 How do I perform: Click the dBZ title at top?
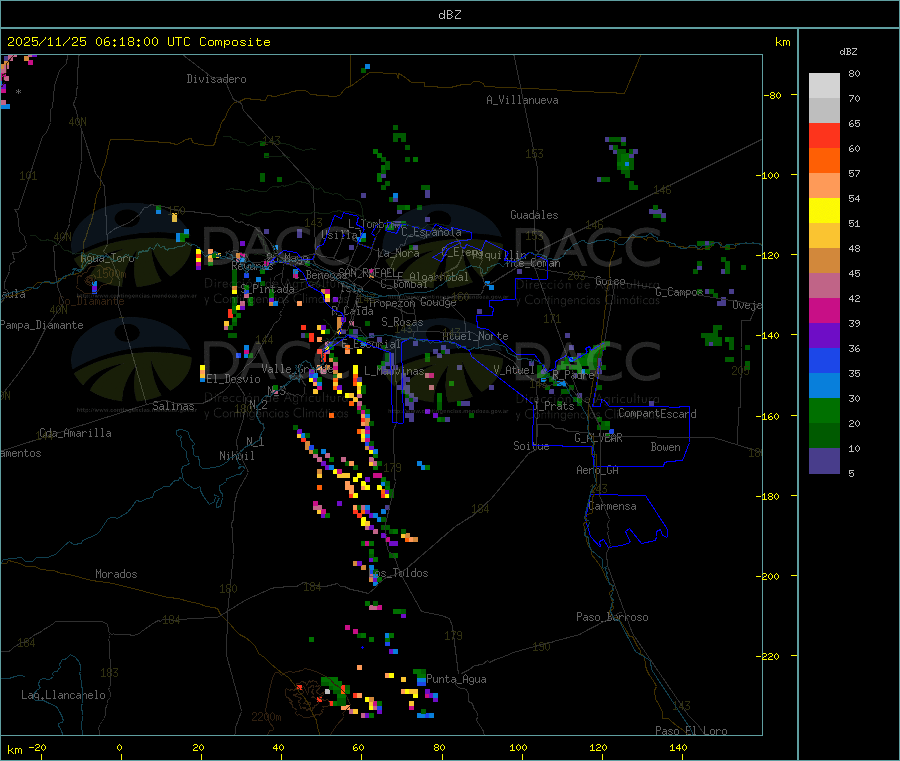point(449,14)
